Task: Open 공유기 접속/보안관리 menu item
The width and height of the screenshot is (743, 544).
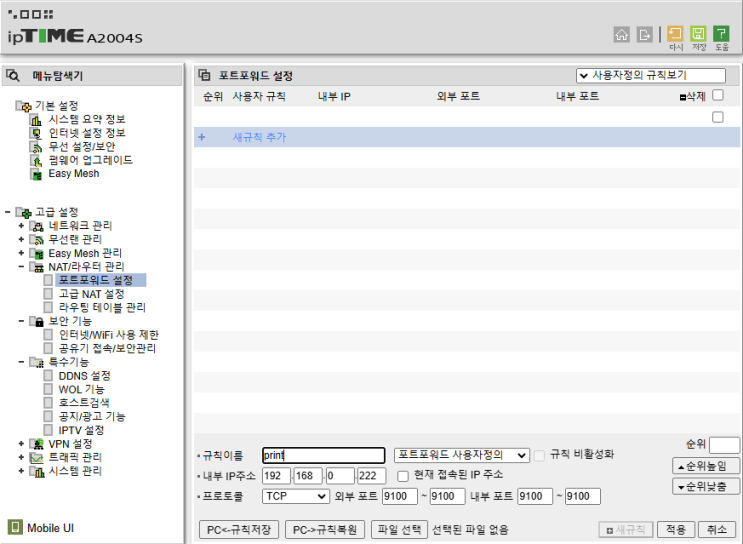Action: [x=107, y=348]
